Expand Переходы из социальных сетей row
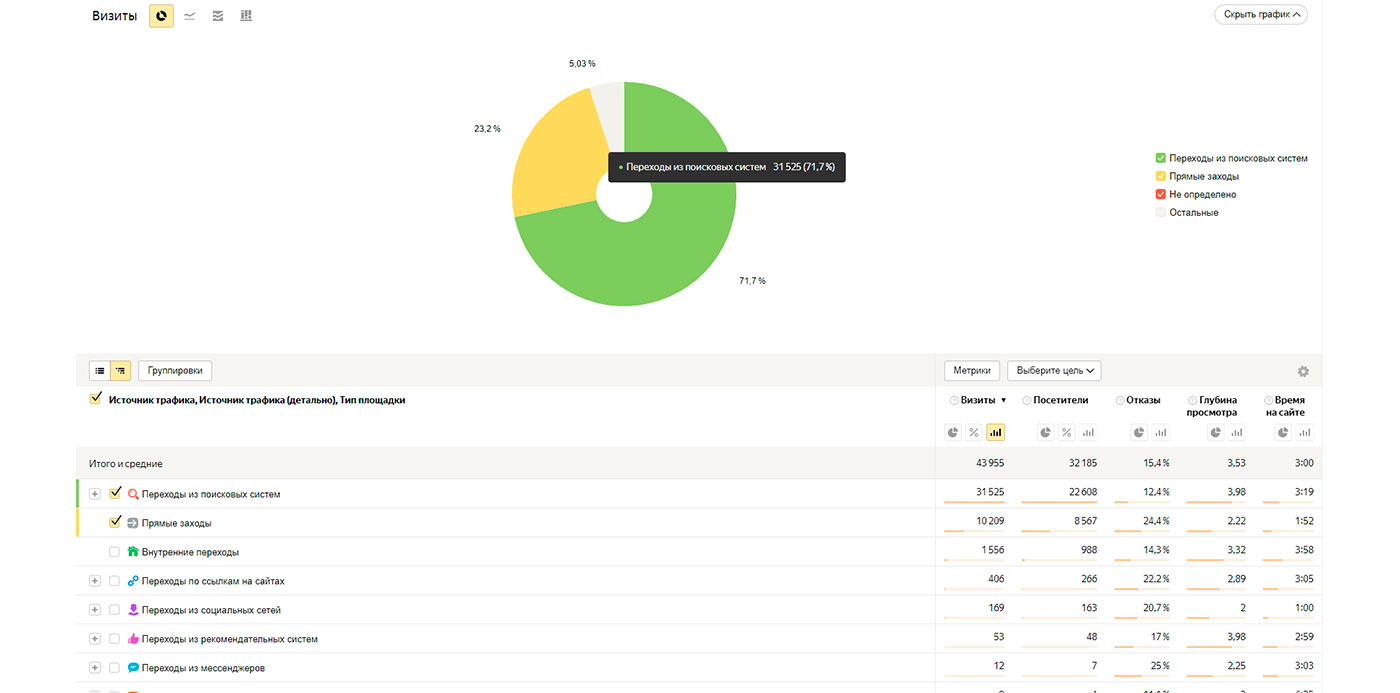The height and width of the screenshot is (693, 1400). [95, 610]
